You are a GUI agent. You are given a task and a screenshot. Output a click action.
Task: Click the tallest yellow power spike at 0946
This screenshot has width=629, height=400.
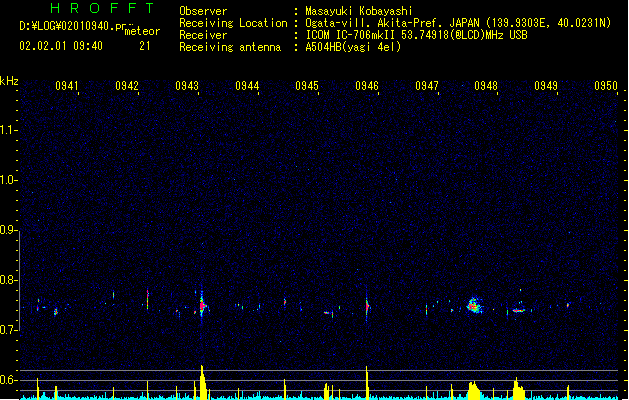point(367,382)
